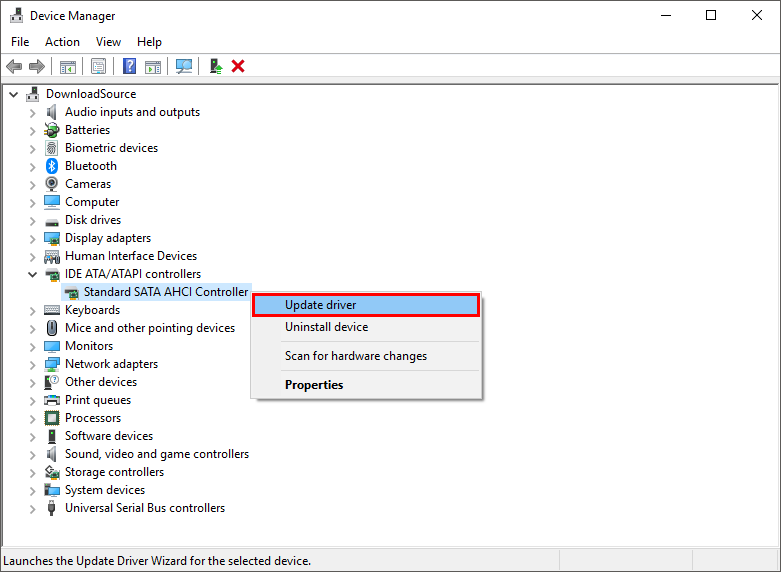The width and height of the screenshot is (781, 572).
Task: Click the Keyboards category icon
Action: point(52,310)
